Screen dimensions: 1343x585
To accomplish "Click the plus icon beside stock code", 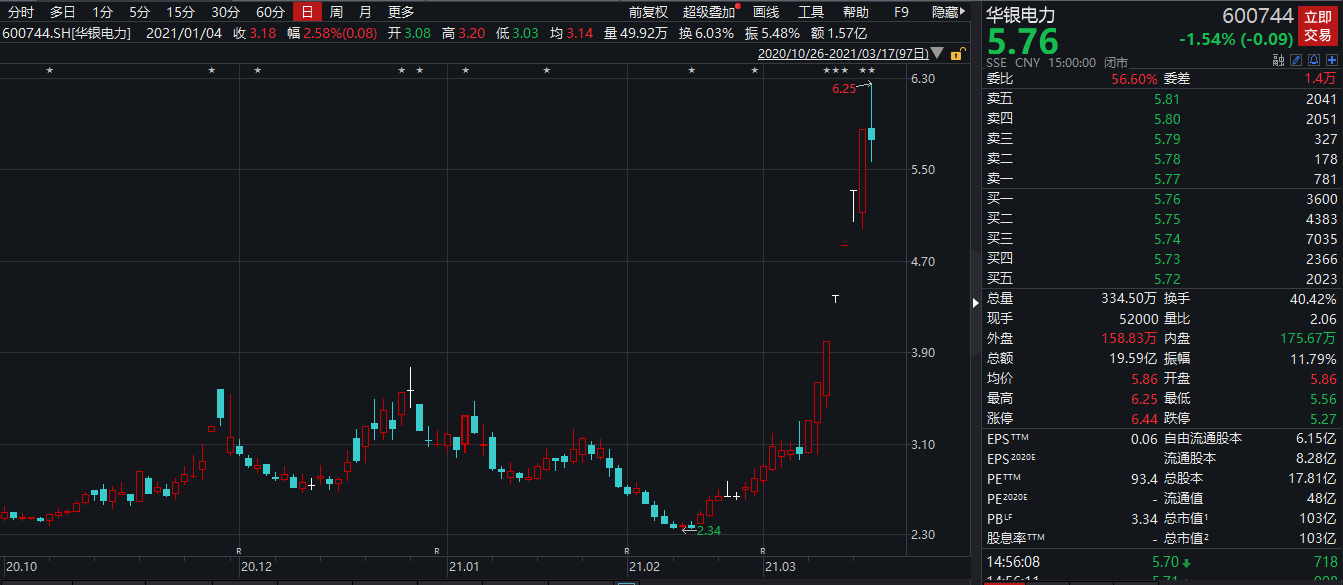I will pyautogui.click(x=1332, y=61).
